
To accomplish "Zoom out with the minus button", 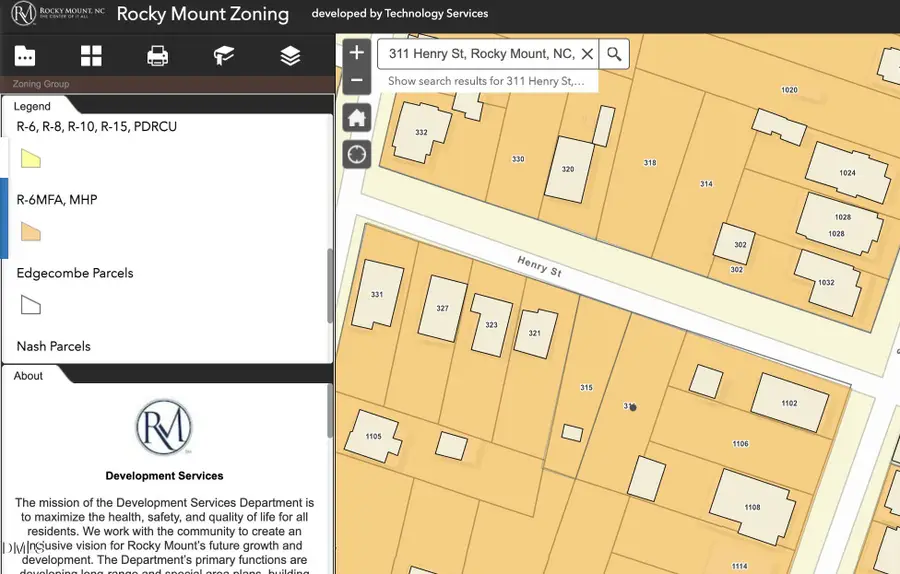I will (x=356, y=80).
